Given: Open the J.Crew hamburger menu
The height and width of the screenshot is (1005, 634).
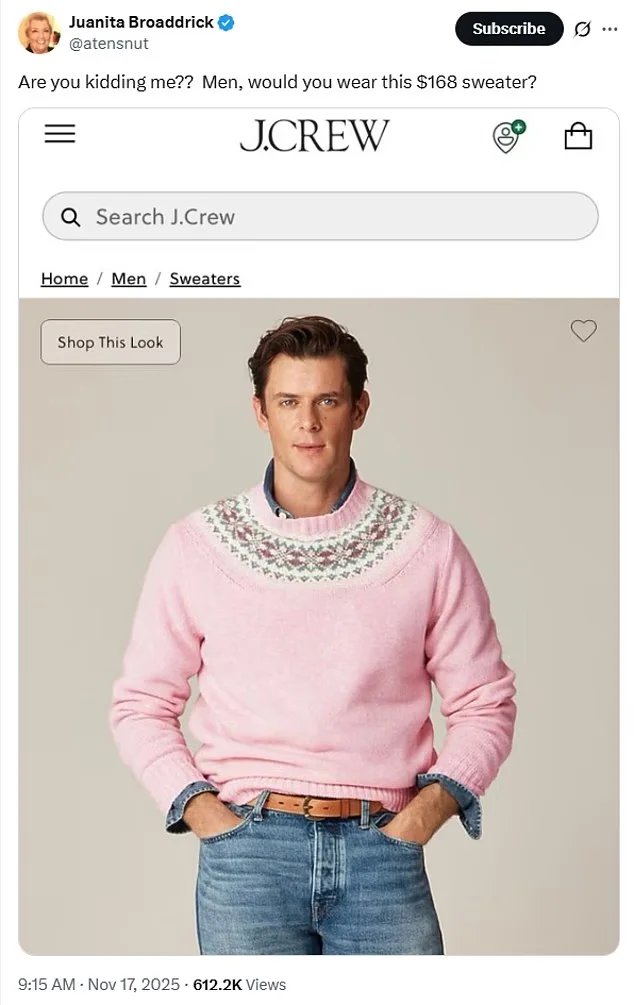Looking at the screenshot, I should pyautogui.click(x=60, y=134).
